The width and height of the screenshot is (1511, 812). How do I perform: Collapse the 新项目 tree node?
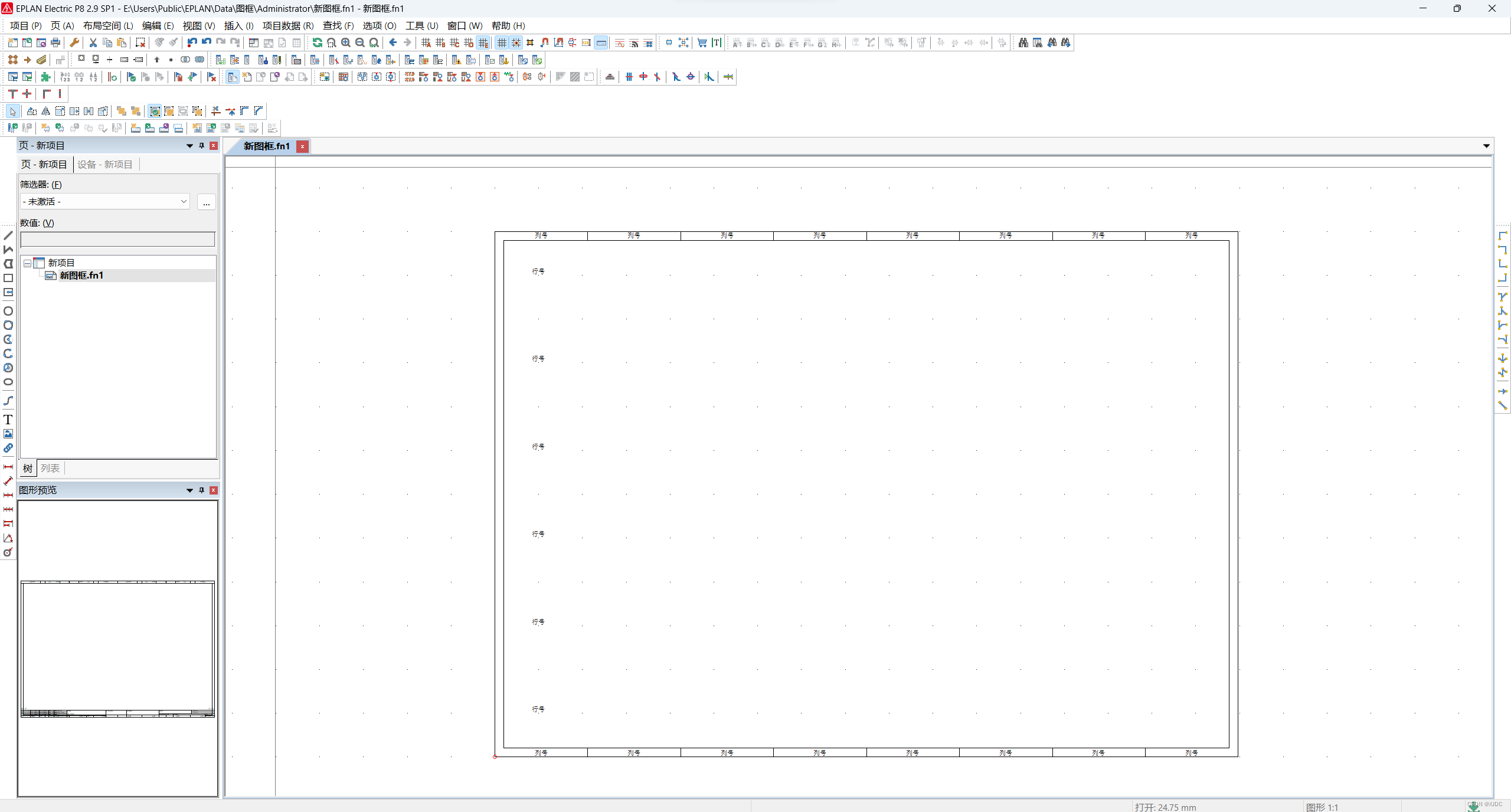(27, 263)
